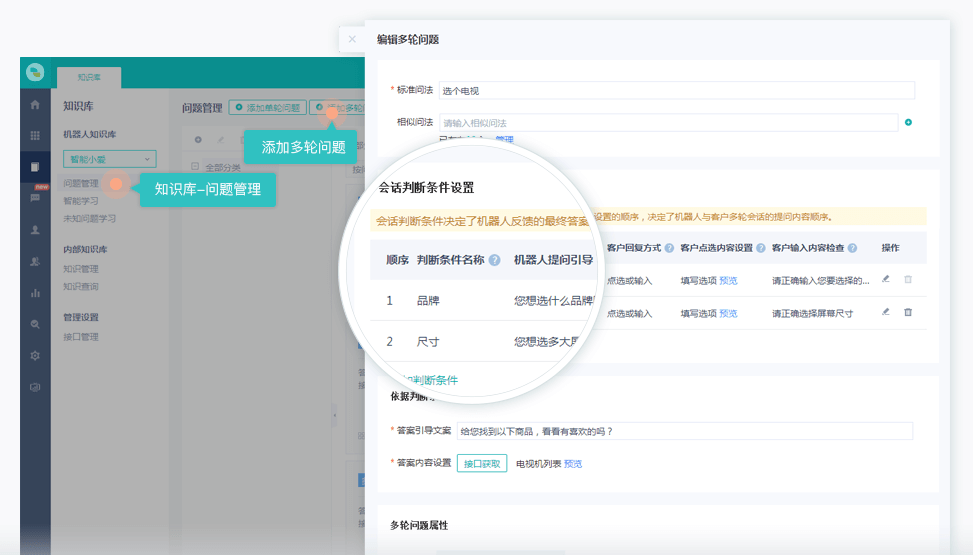The height and width of the screenshot is (555, 973).
Task: Open the 智能小爱 robot dropdown
Action: pyautogui.click(x=109, y=159)
